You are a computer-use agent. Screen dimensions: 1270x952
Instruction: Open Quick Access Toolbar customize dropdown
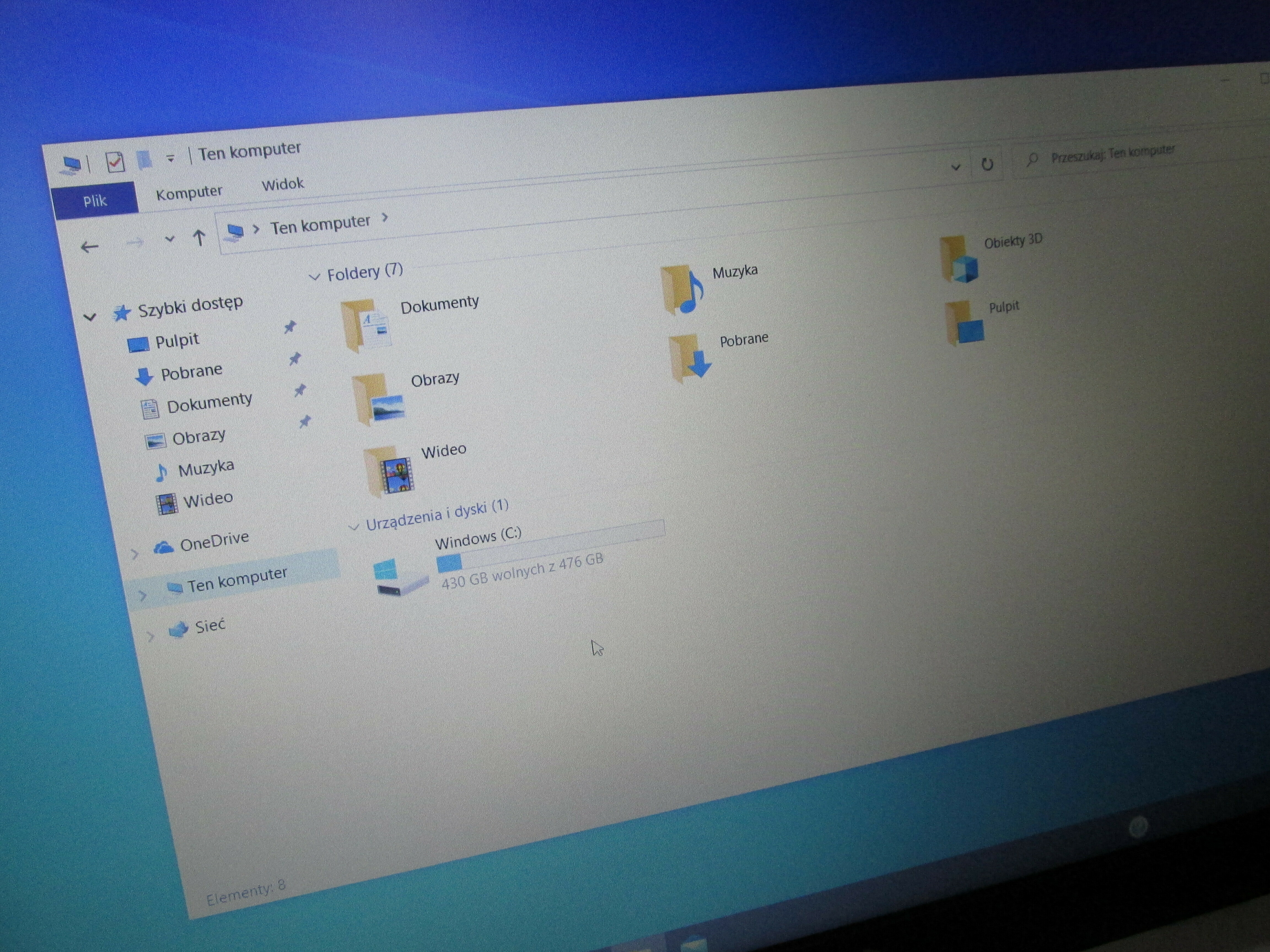171,158
